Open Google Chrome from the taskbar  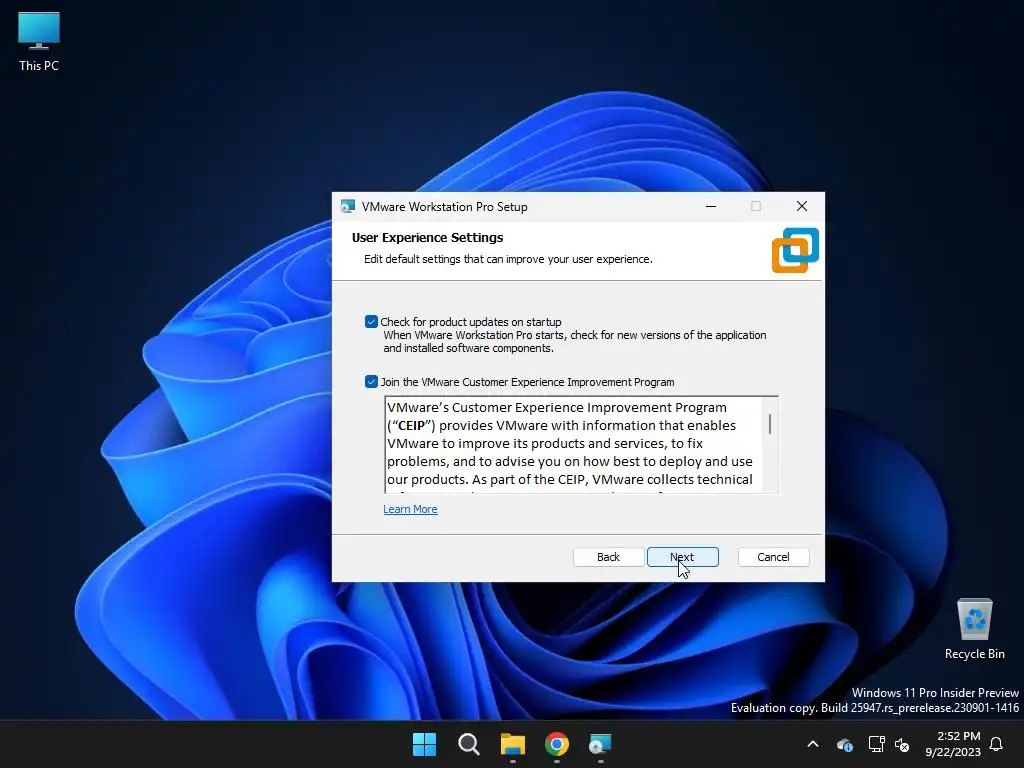(x=556, y=744)
